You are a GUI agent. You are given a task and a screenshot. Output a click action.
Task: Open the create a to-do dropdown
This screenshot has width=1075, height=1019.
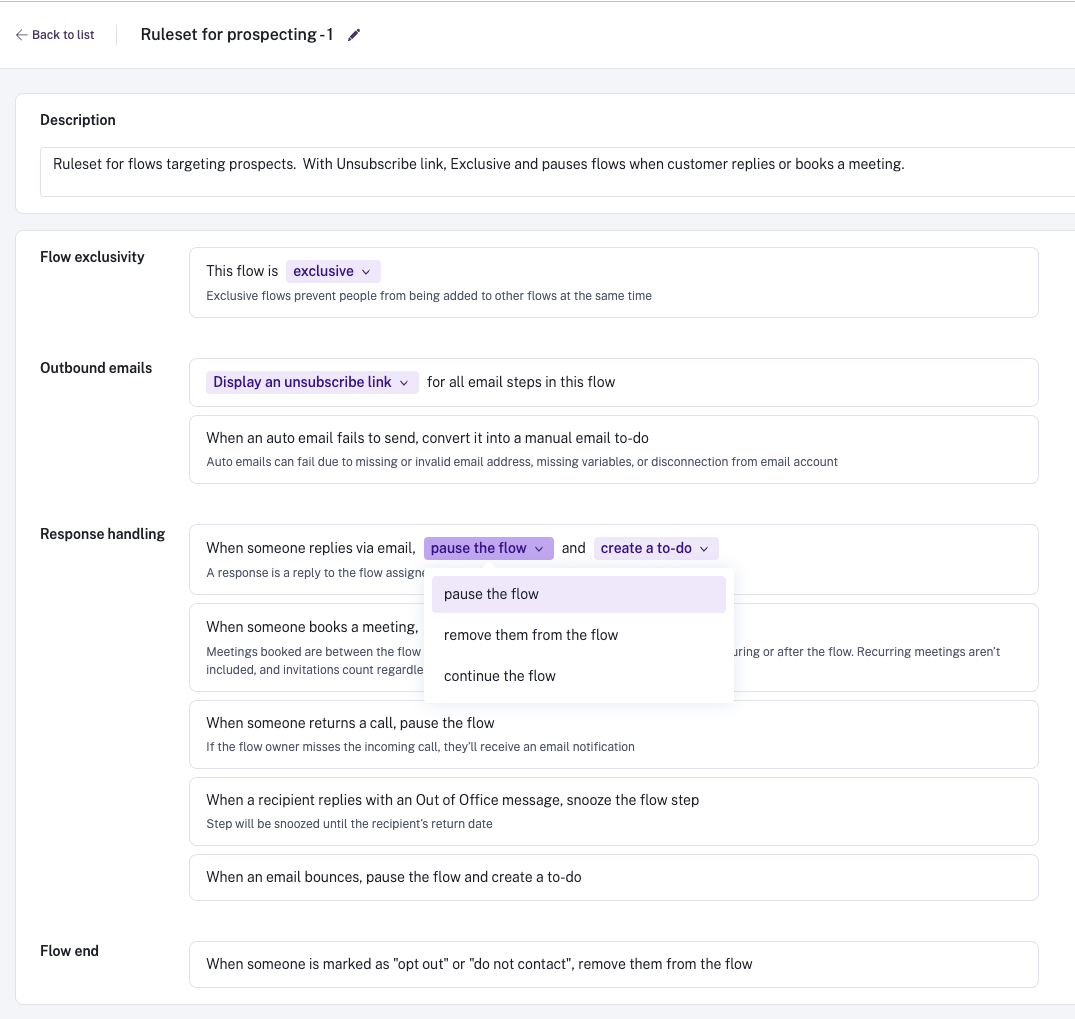pyautogui.click(x=655, y=549)
